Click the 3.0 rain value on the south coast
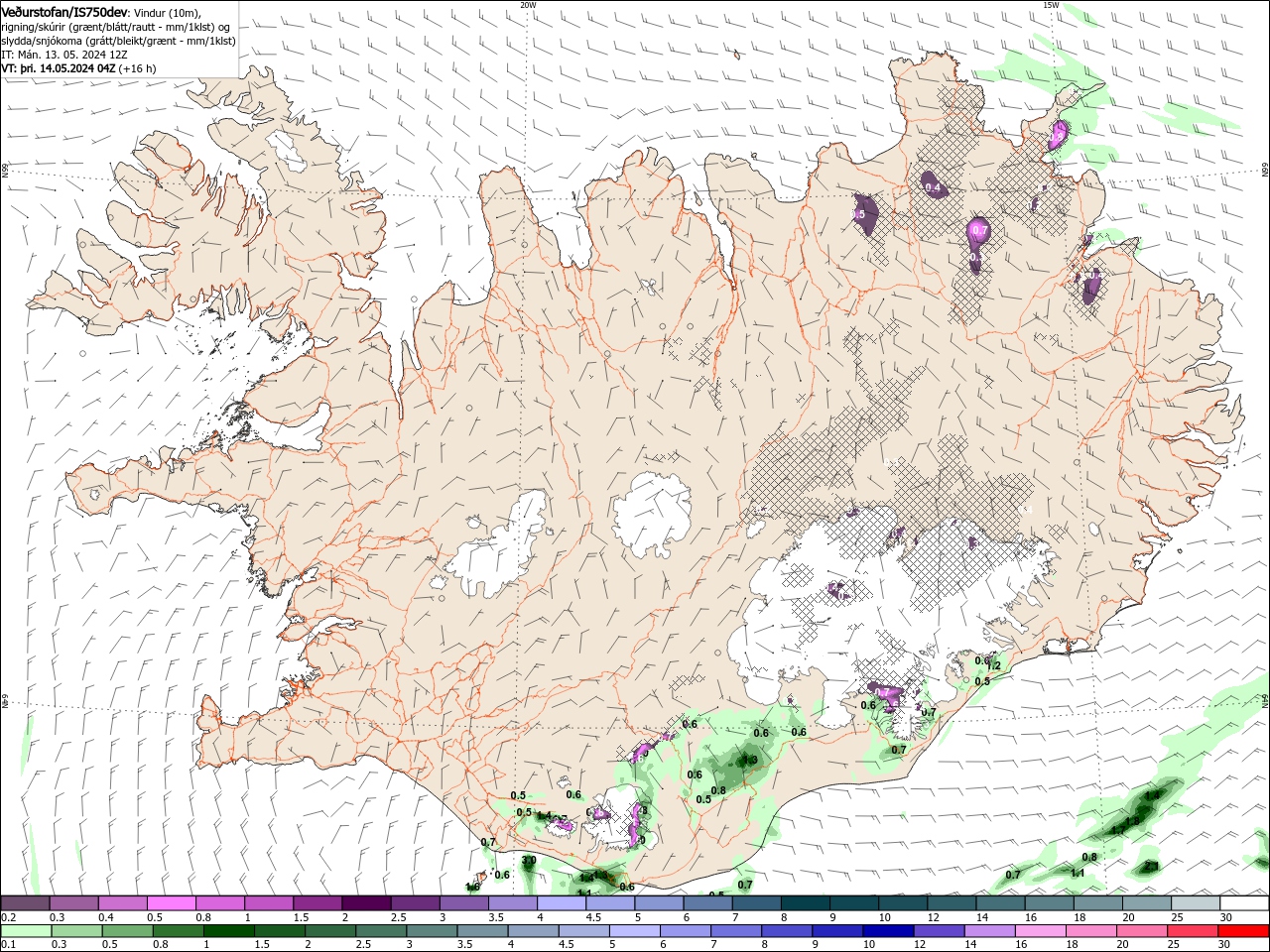This screenshot has width=1270, height=952. click(x=529, y=861)
